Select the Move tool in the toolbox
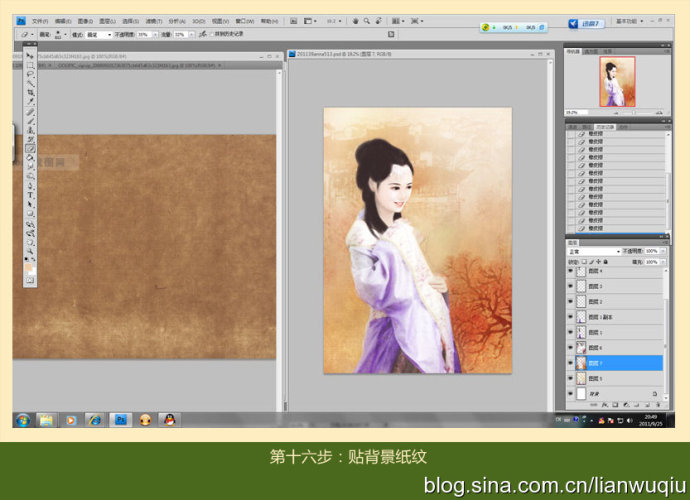 tap(30, 56)
